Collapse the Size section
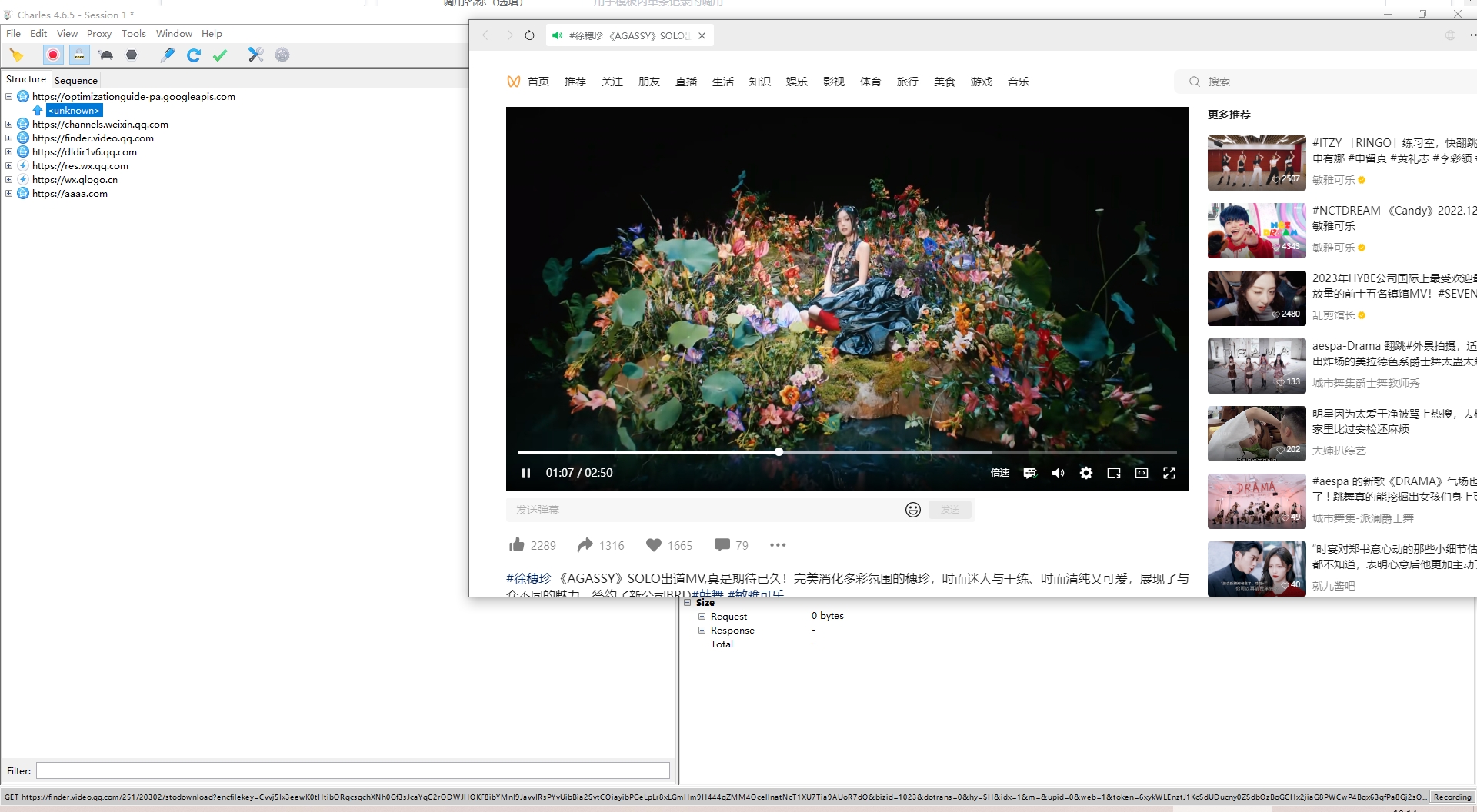The height and width of the screenshot is (812, 1477). tap(688, 603)
